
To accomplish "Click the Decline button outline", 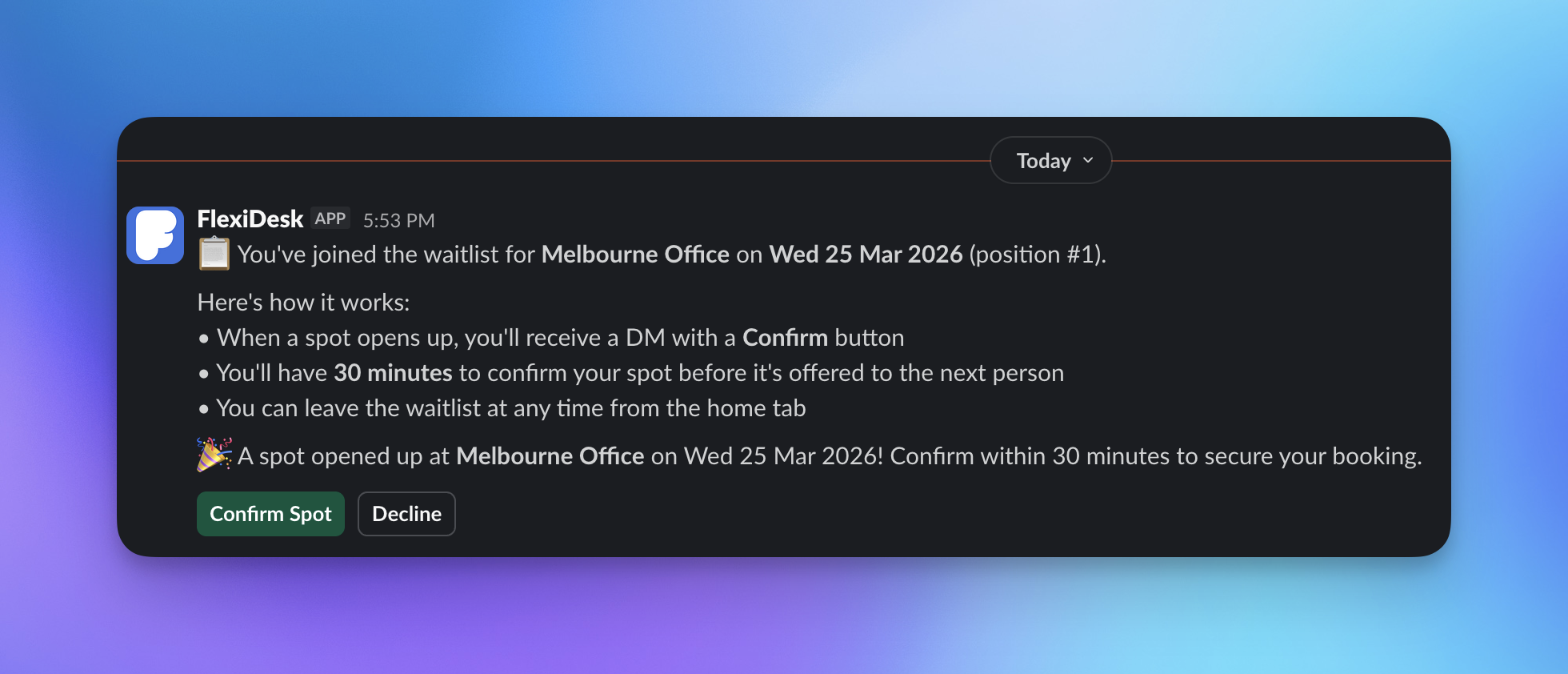I will (x=406, y=513).
